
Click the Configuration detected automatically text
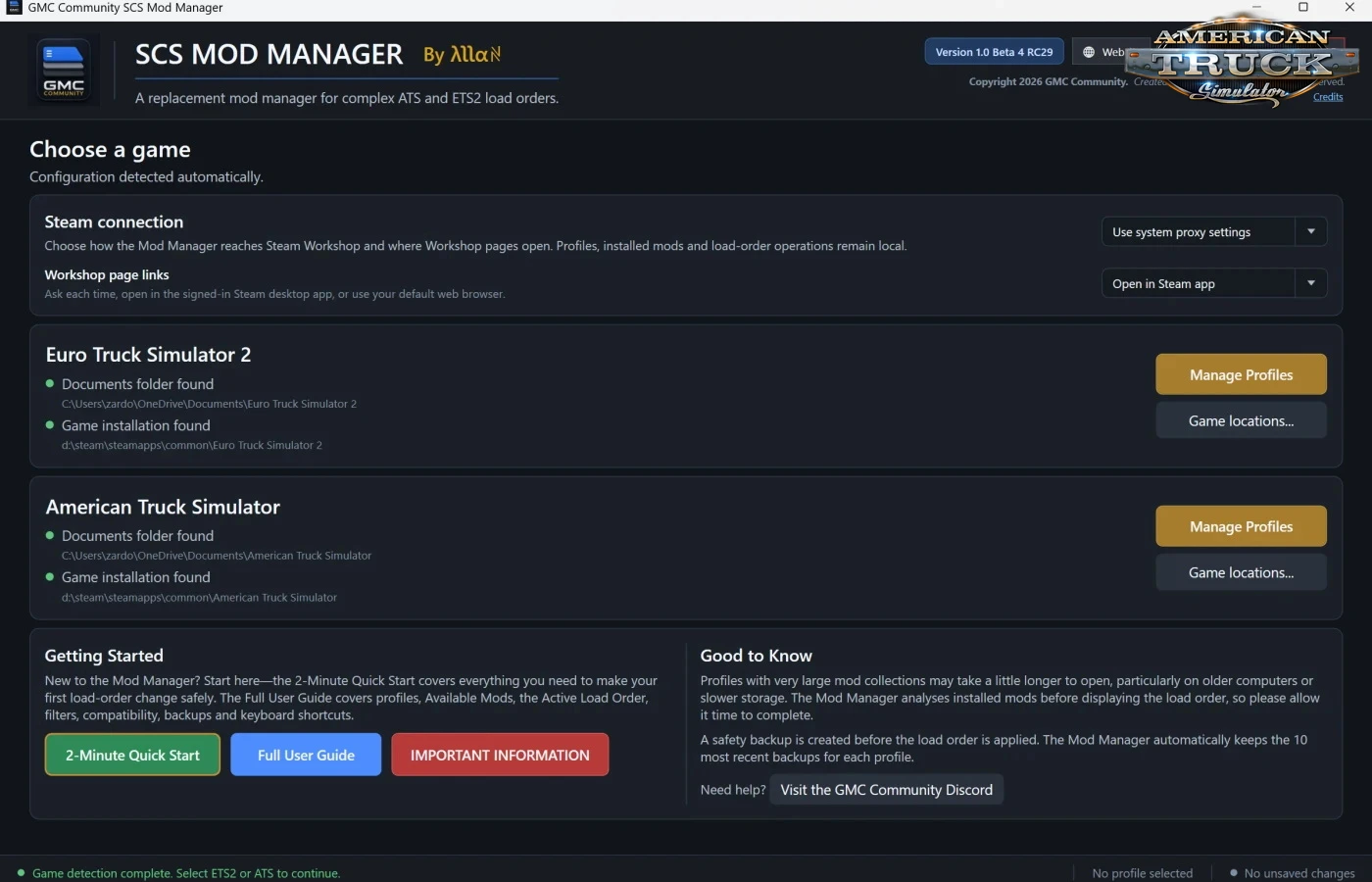click(146, 177)
